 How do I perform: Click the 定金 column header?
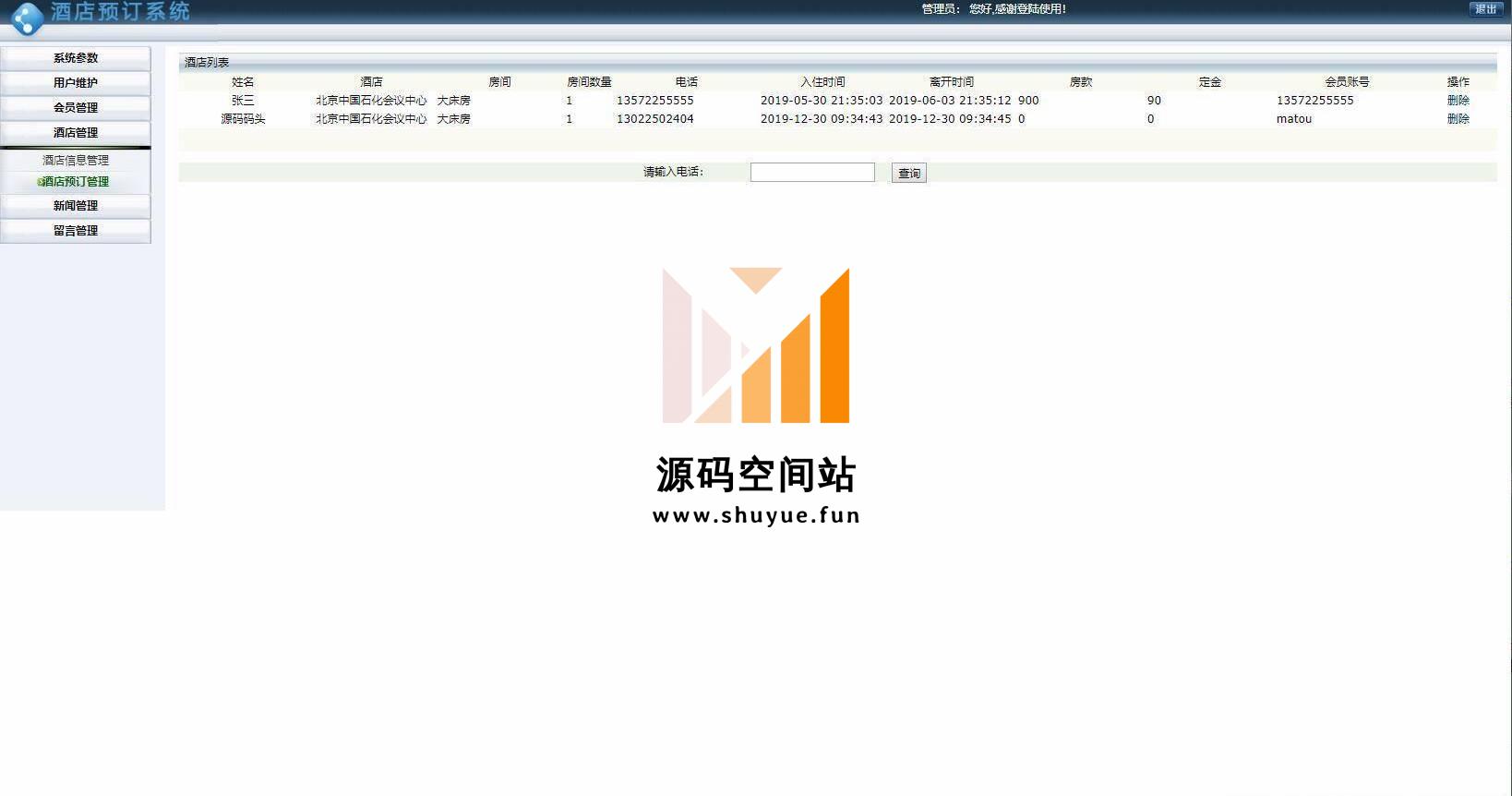(1210, 82)
